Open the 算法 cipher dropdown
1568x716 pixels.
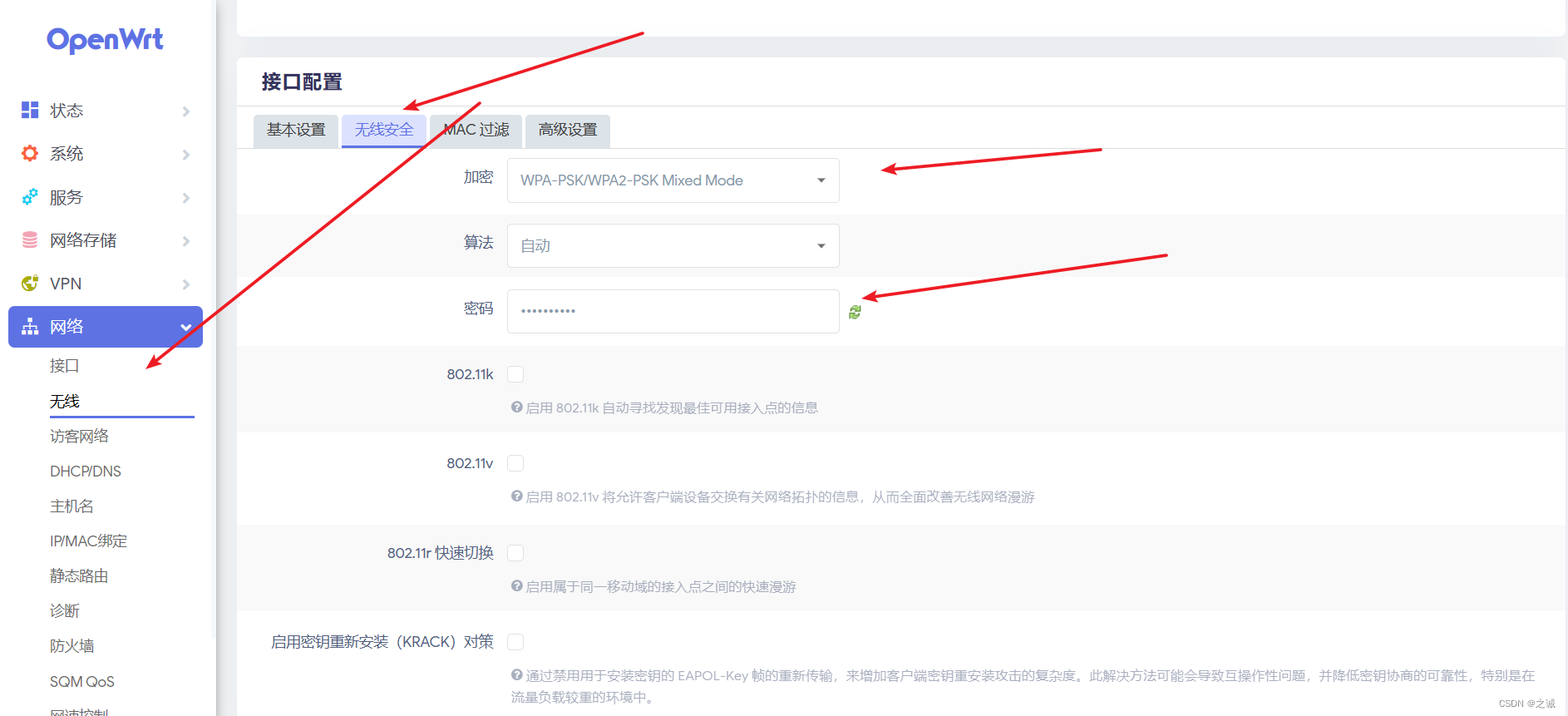tap(673, 245)
